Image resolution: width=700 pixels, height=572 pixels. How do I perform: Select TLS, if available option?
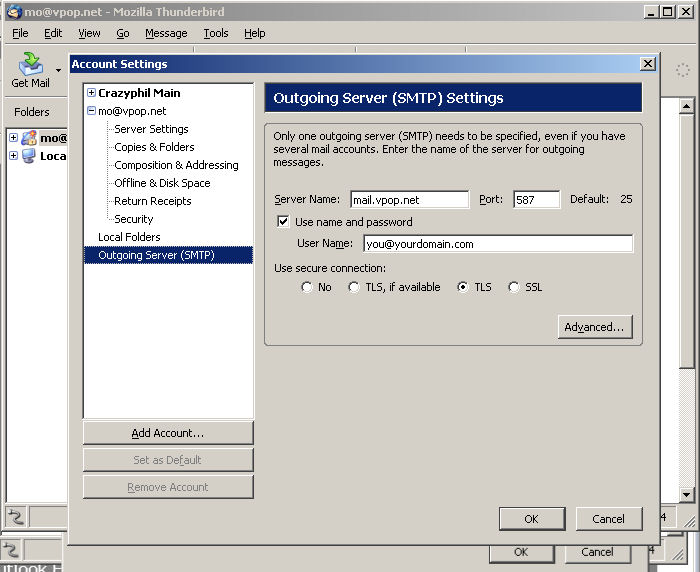click(354, 287)
